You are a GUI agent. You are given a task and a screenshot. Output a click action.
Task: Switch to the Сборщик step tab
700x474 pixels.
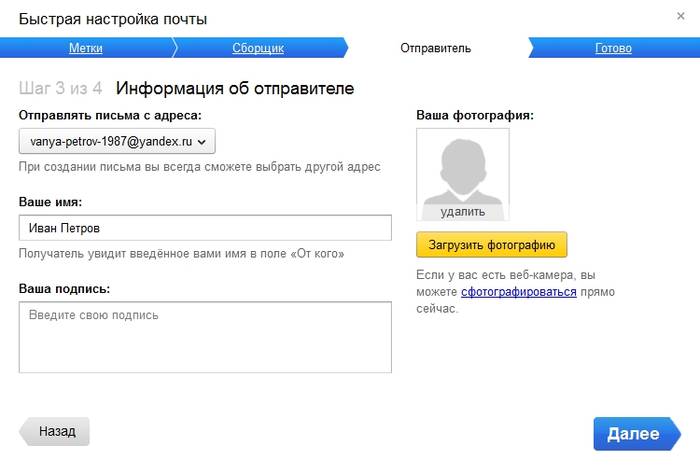pyautogui.click(x=259, y=48)
